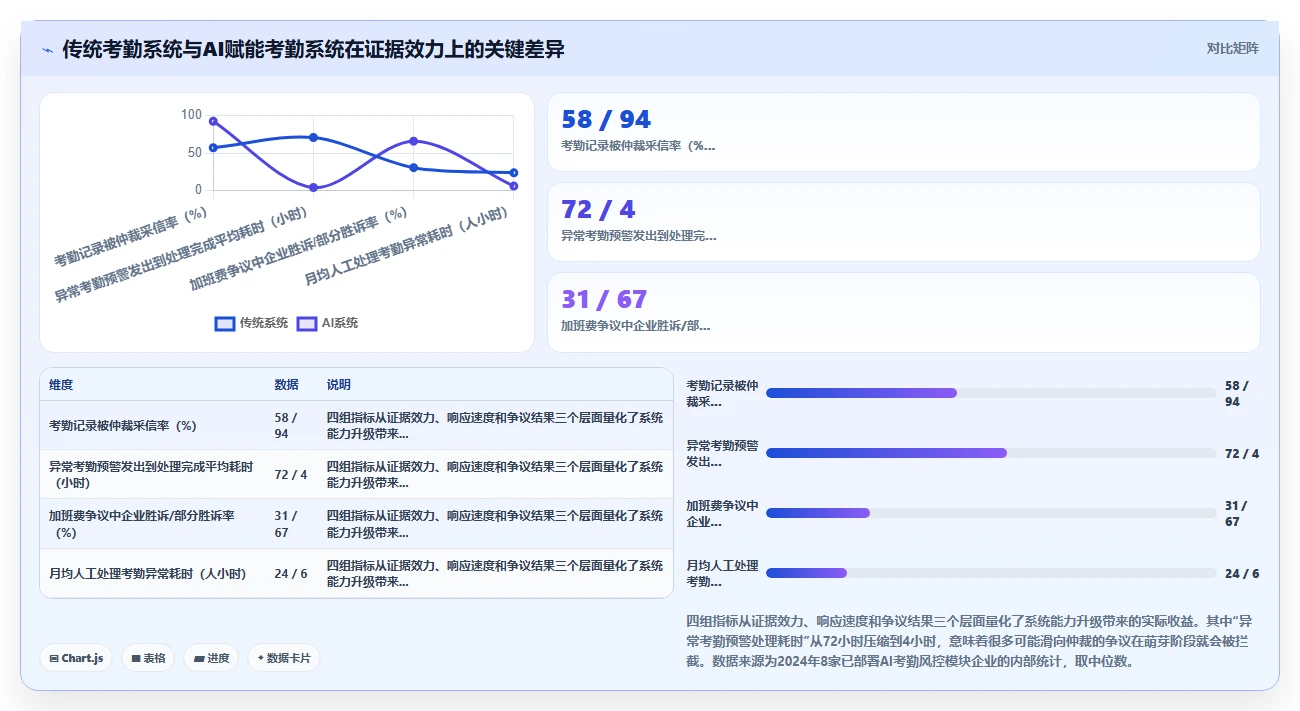Open the 72 / 4 data card
1300x711 pixels.
click(903, 222)
